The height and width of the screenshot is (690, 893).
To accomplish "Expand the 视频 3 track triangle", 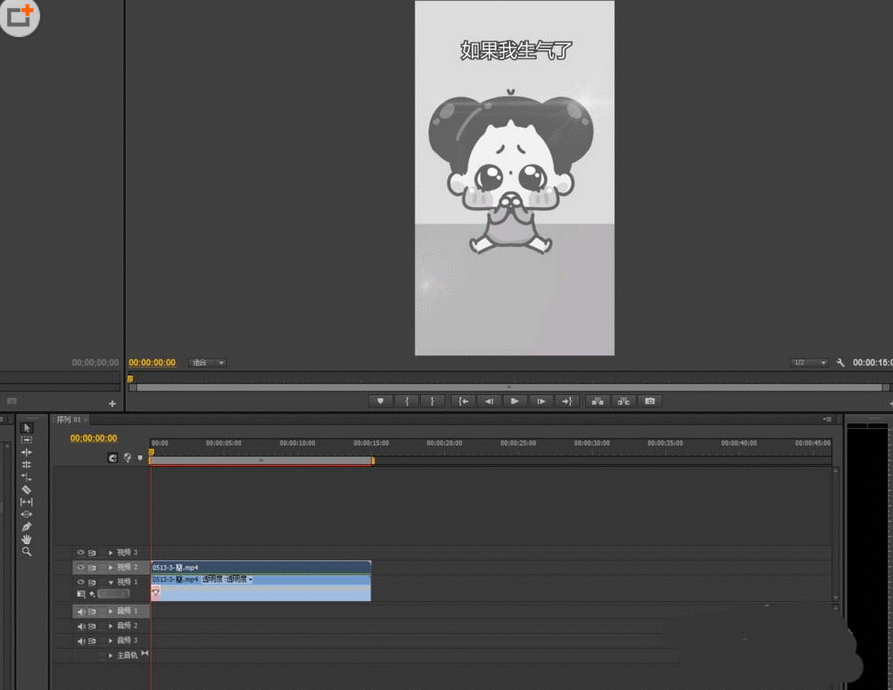I will 111,552.
